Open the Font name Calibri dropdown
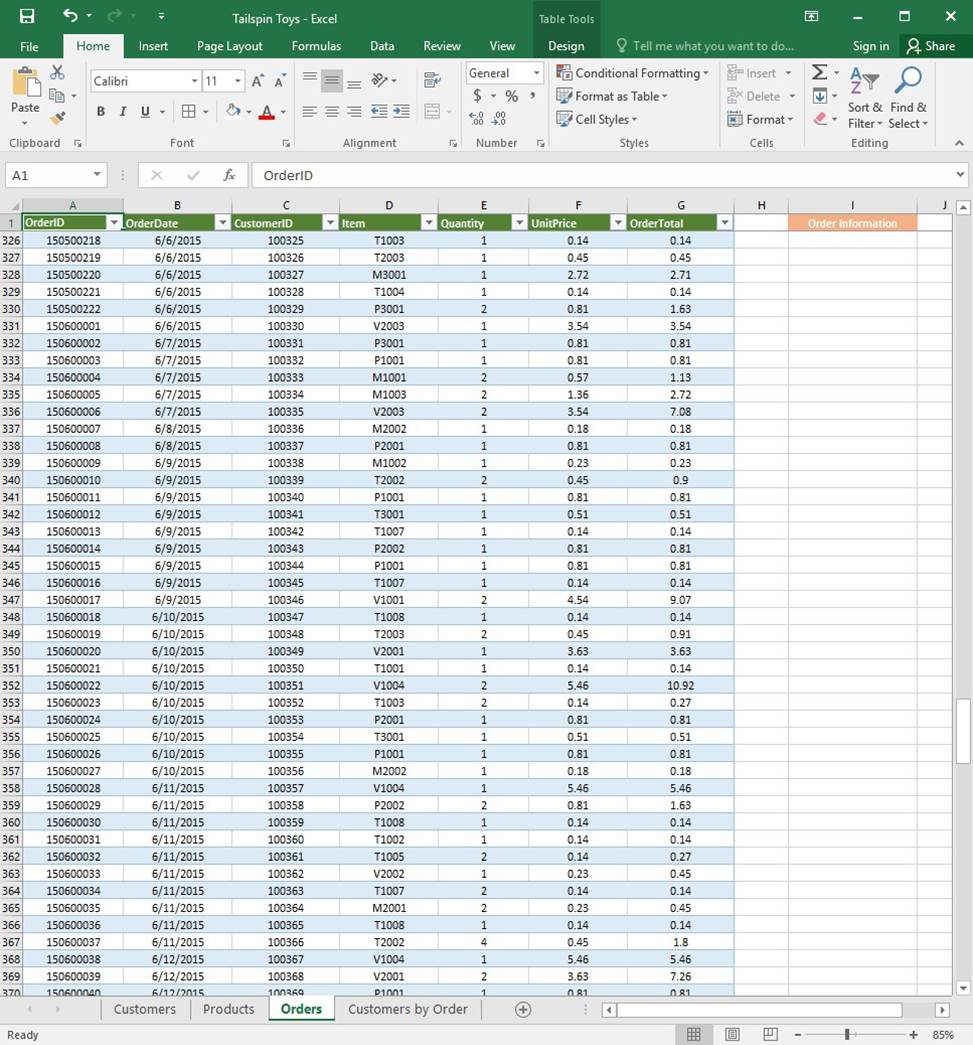The height and width of the screenshot is (1045, 973). [x=194, y=81]
